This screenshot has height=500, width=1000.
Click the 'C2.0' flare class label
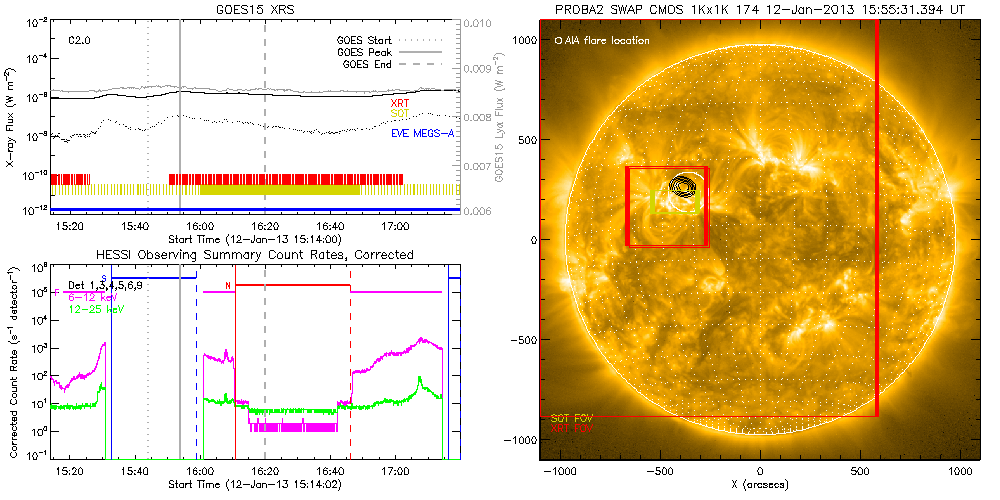[x=81, y=41]
